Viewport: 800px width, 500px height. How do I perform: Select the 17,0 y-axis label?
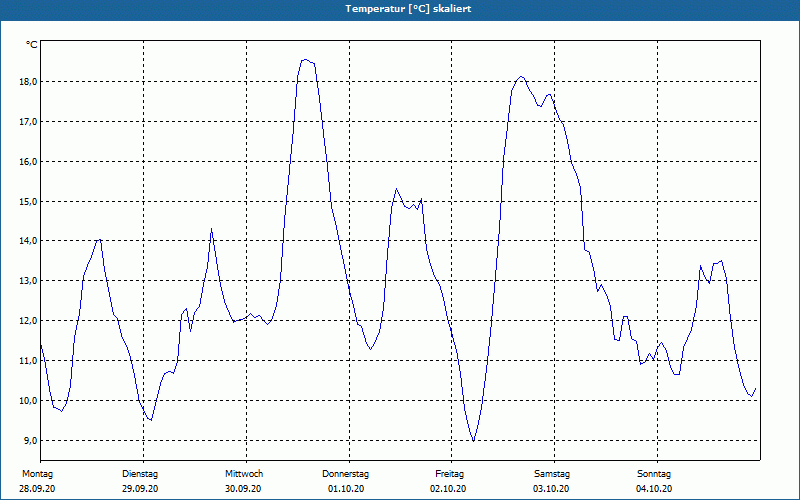pos(28,121)
